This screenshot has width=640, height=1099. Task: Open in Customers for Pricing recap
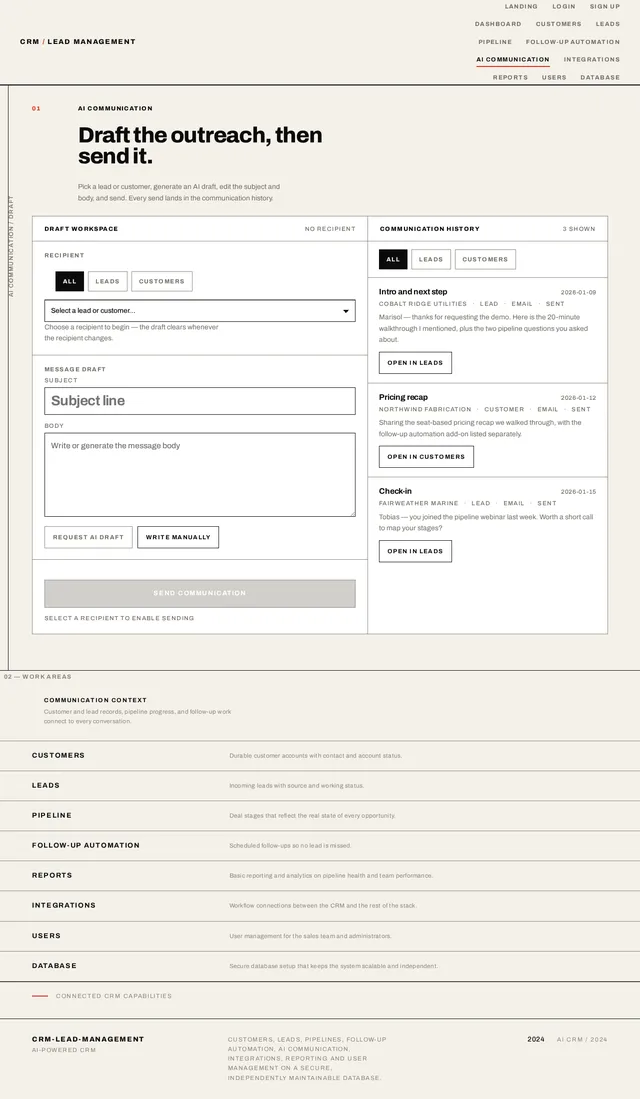pyautogui.click(x=426, y=457)
